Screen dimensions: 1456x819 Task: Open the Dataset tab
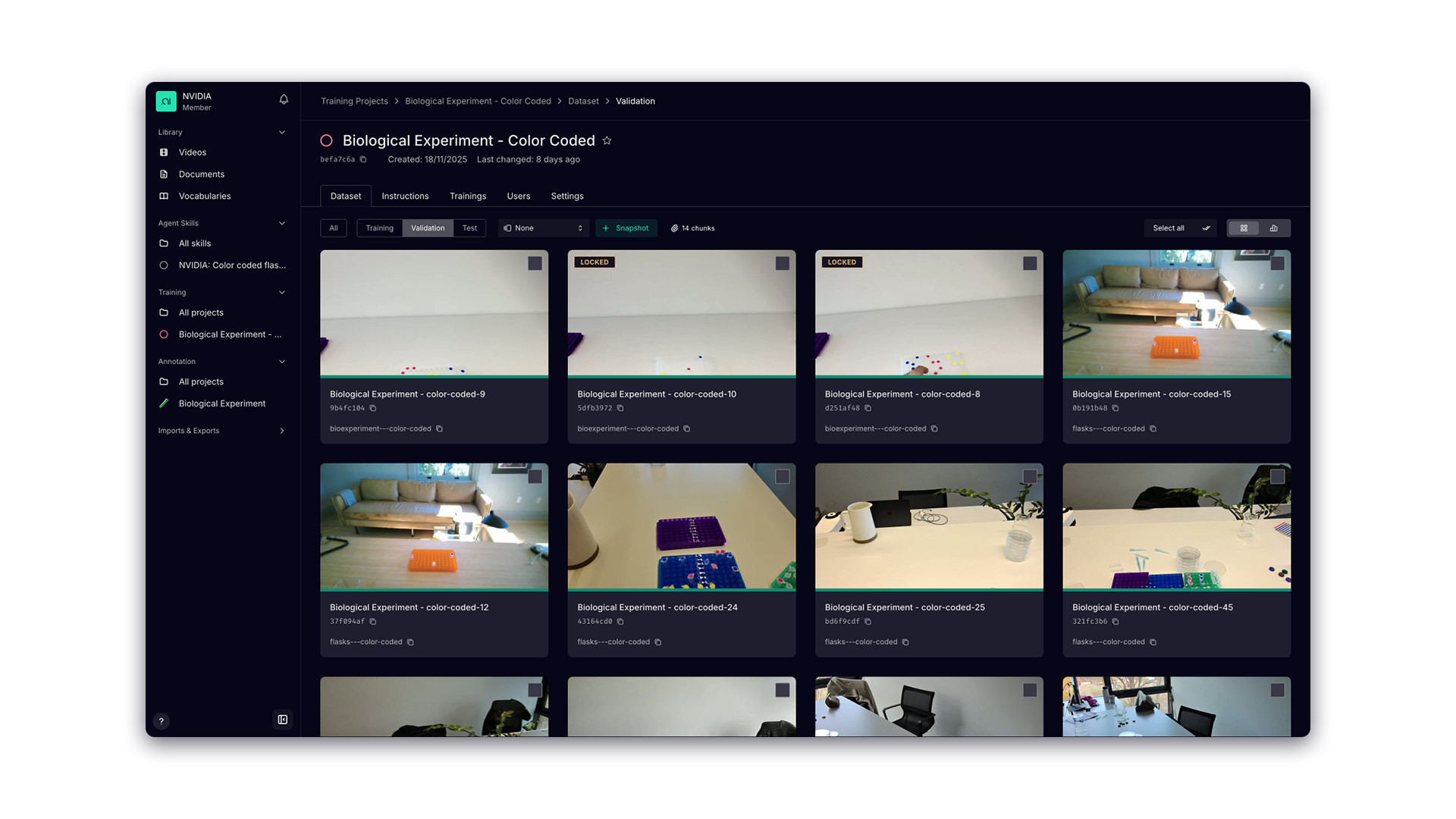point(346,196)
